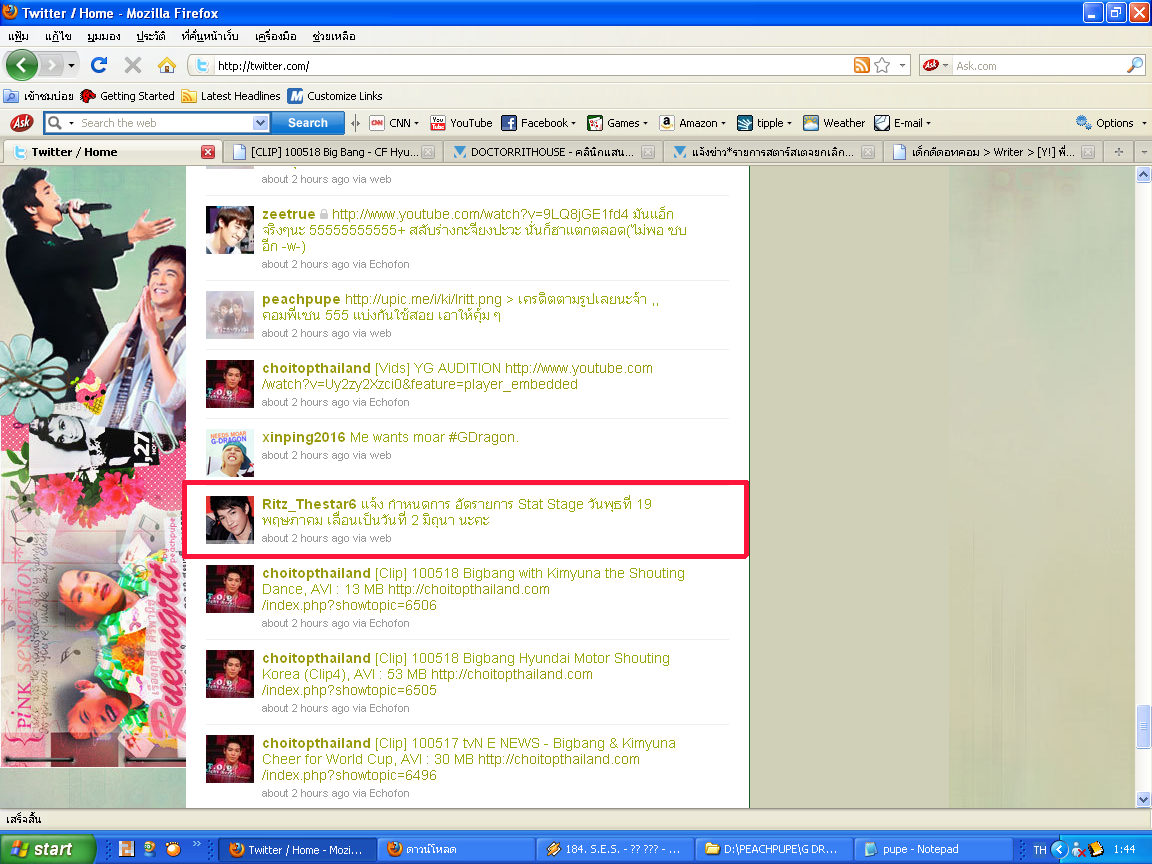Screen dimensions: 1152x864
Task: Click zeetrue's avatar thumbnail
Action: (230, 230)
